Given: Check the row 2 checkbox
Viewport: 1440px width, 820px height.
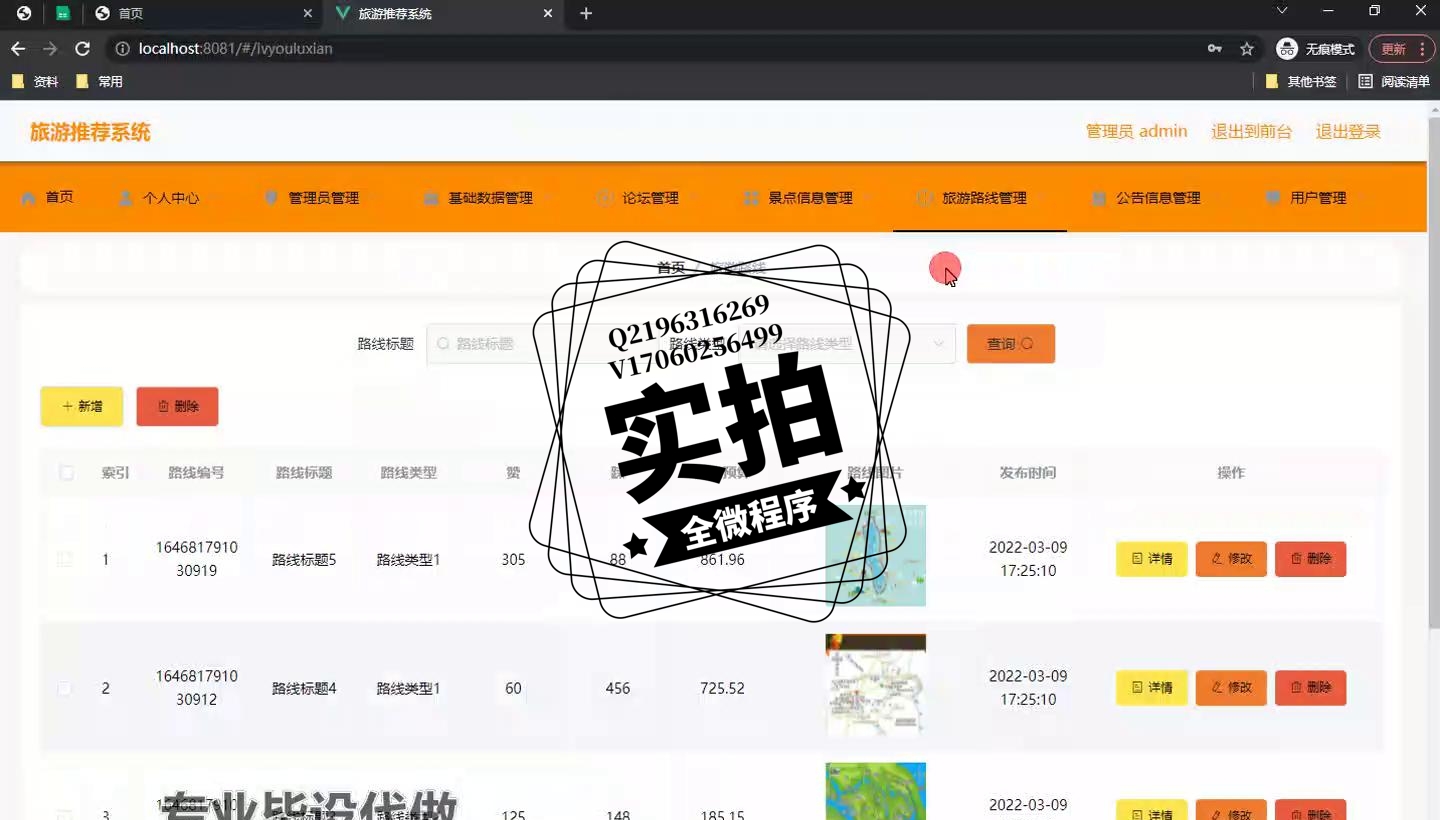Looking at the screenshot, I should pos(64,689).
